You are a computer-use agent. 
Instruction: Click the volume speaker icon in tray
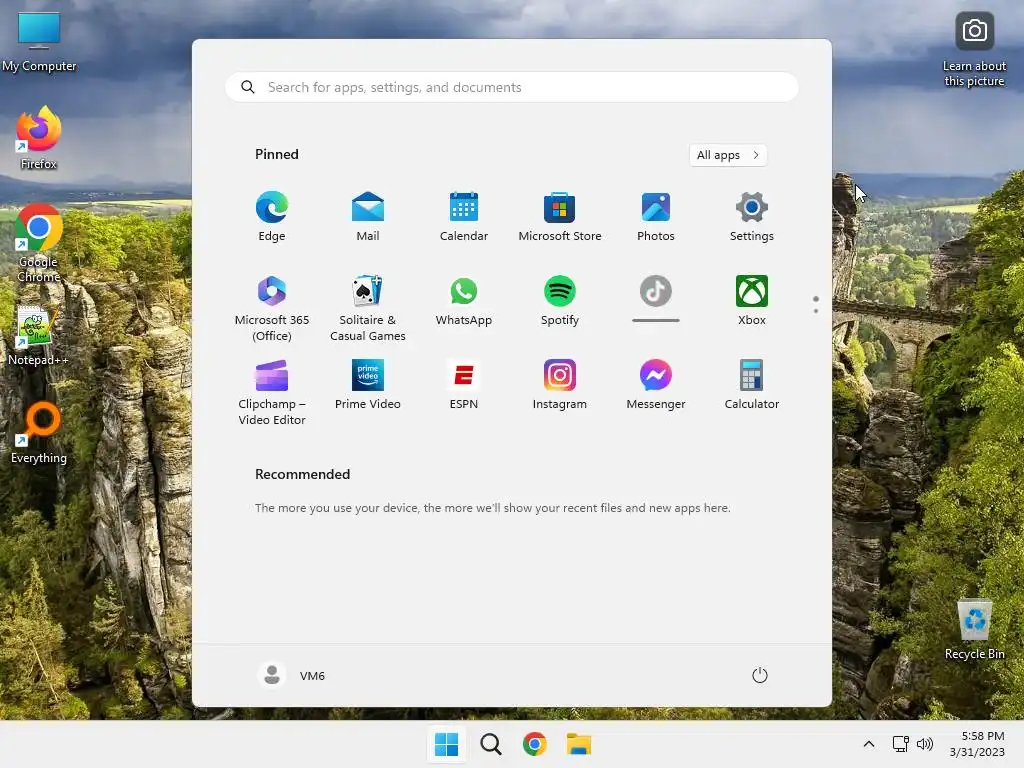[x=925, y=744]
